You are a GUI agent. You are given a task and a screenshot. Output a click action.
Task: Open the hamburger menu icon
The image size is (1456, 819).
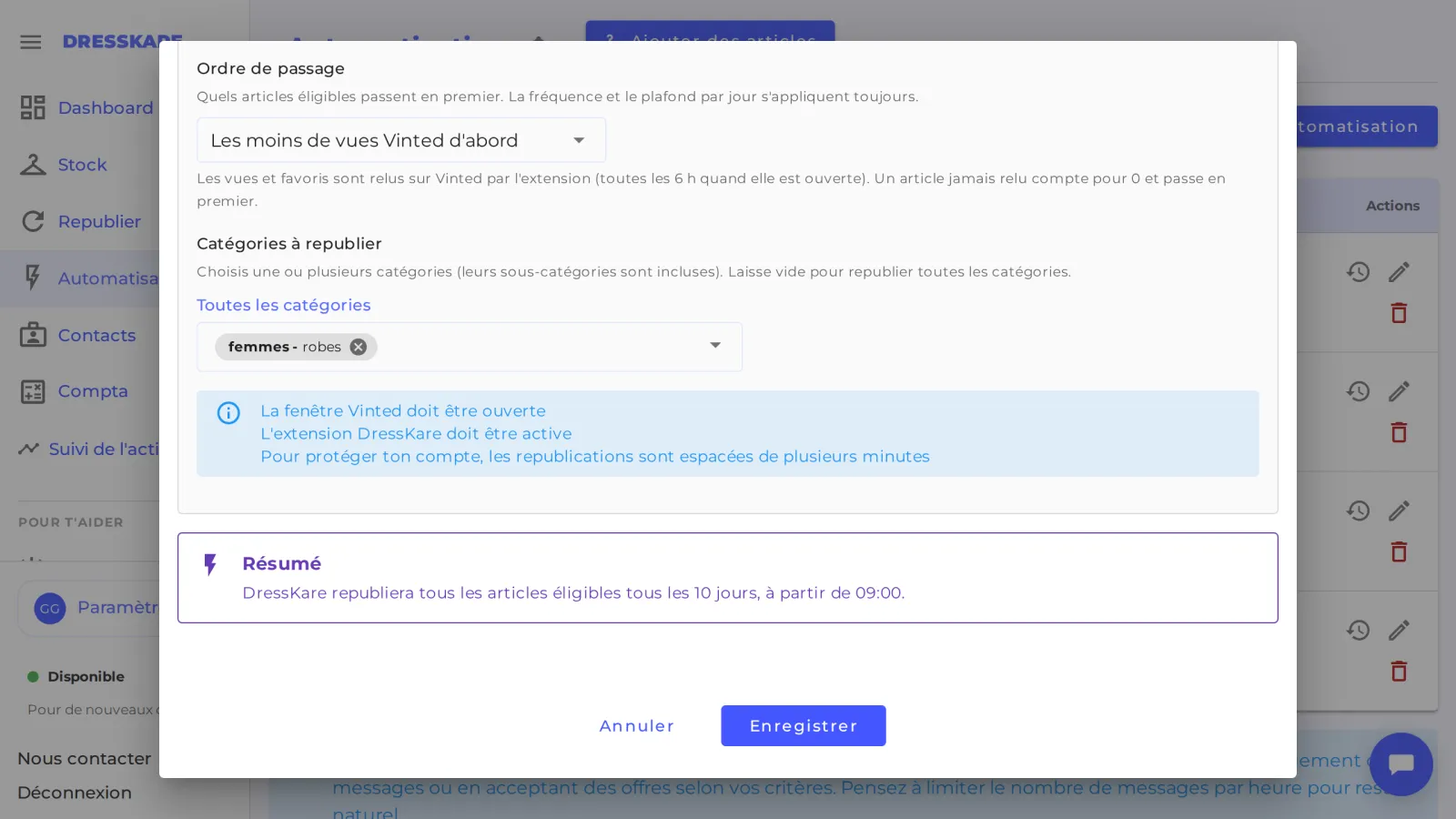(x=31, y=42)
